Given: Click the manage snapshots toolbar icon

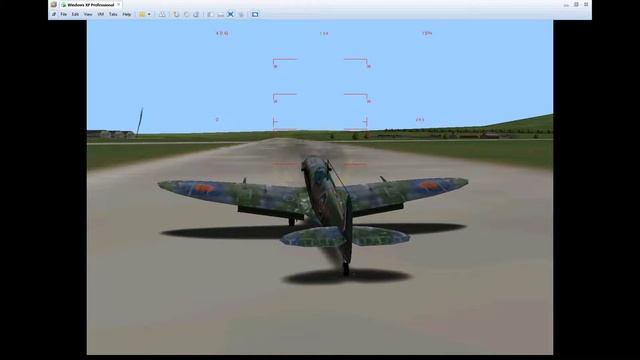Looking at the screenshot, I should pos(196,14).
